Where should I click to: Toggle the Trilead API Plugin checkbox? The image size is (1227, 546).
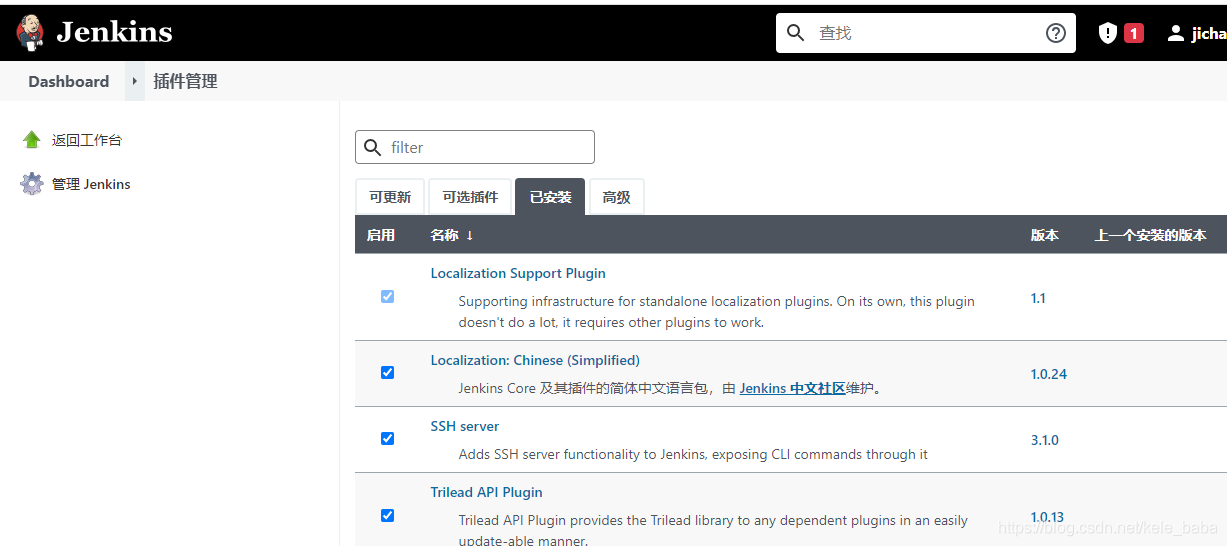387,516
